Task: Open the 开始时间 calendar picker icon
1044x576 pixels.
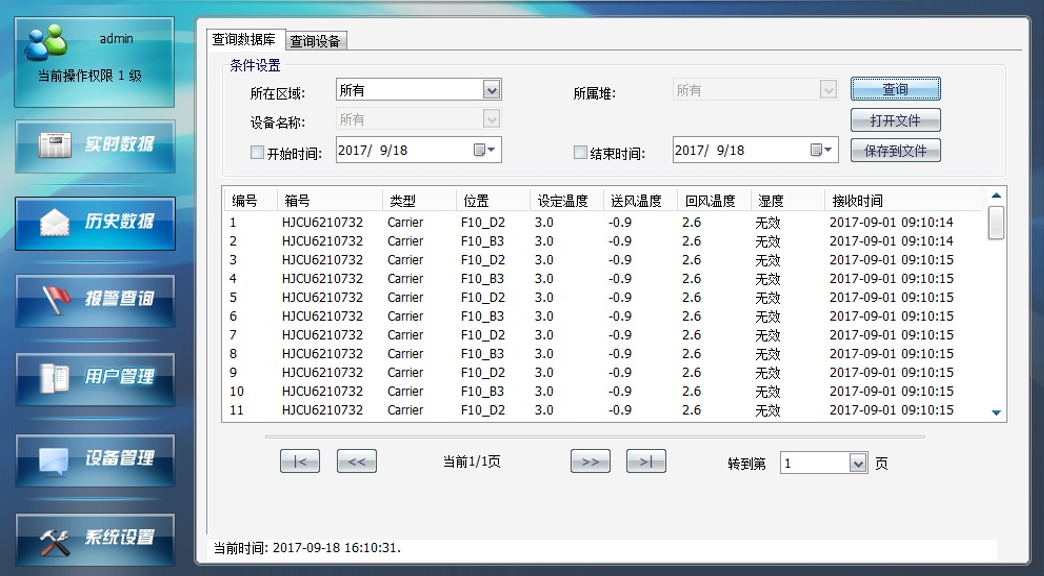Action: pos(479,150)
